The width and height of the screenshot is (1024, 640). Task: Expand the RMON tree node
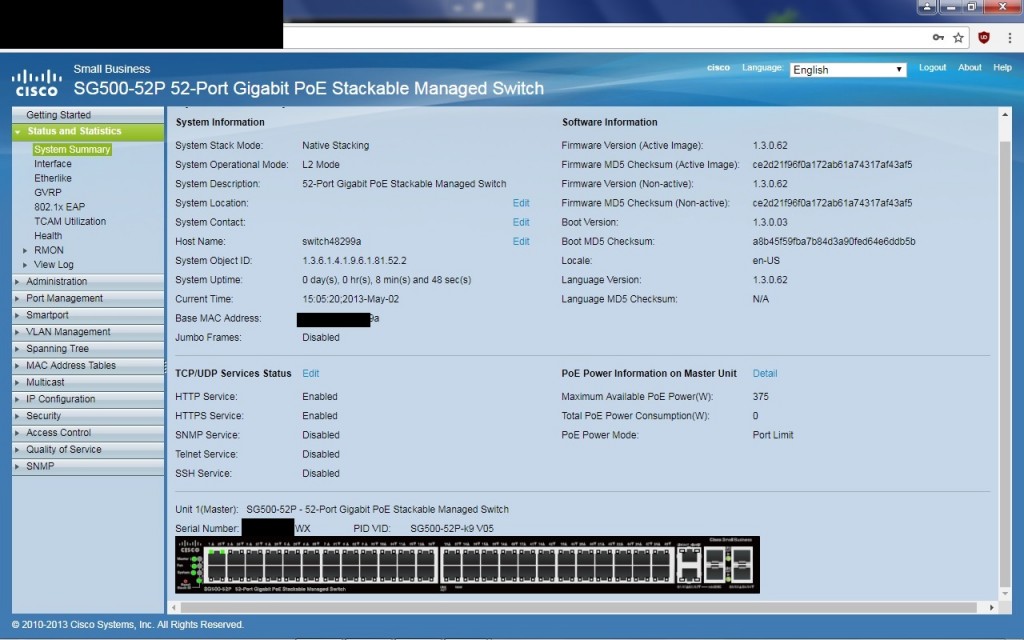pos(25,250)
